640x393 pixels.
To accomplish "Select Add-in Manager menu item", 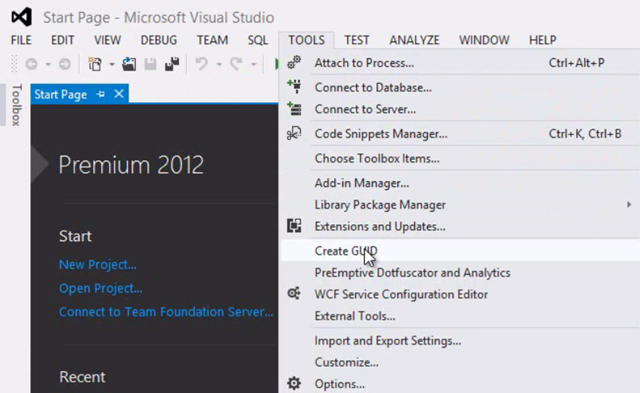I will pos(460,183).
